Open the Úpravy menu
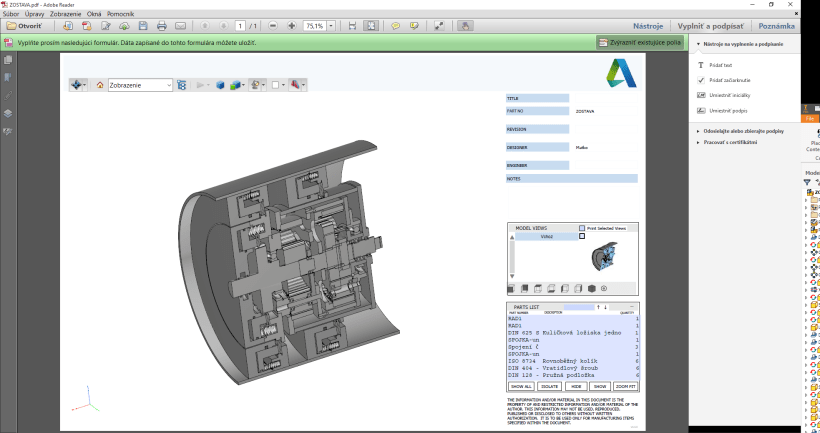This screenshot has width=820, height=433. [x=35, y=14]
